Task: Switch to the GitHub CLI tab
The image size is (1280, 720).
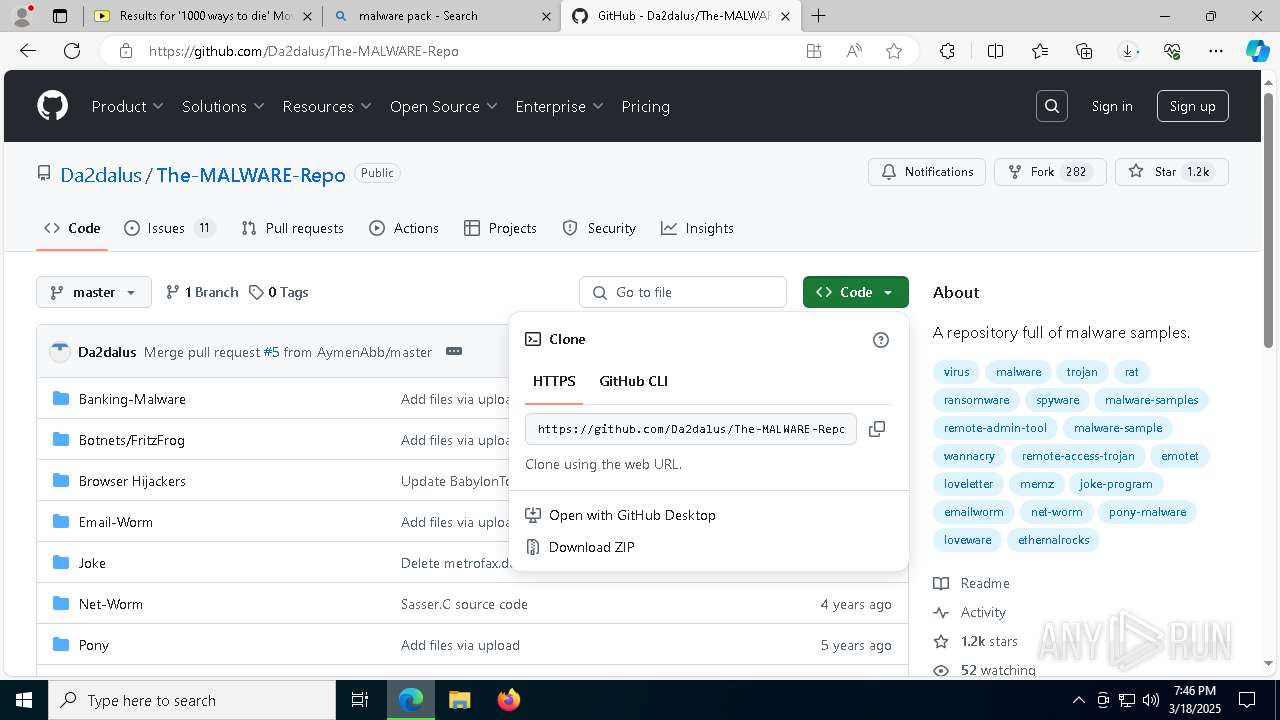Action: (633, 381)
